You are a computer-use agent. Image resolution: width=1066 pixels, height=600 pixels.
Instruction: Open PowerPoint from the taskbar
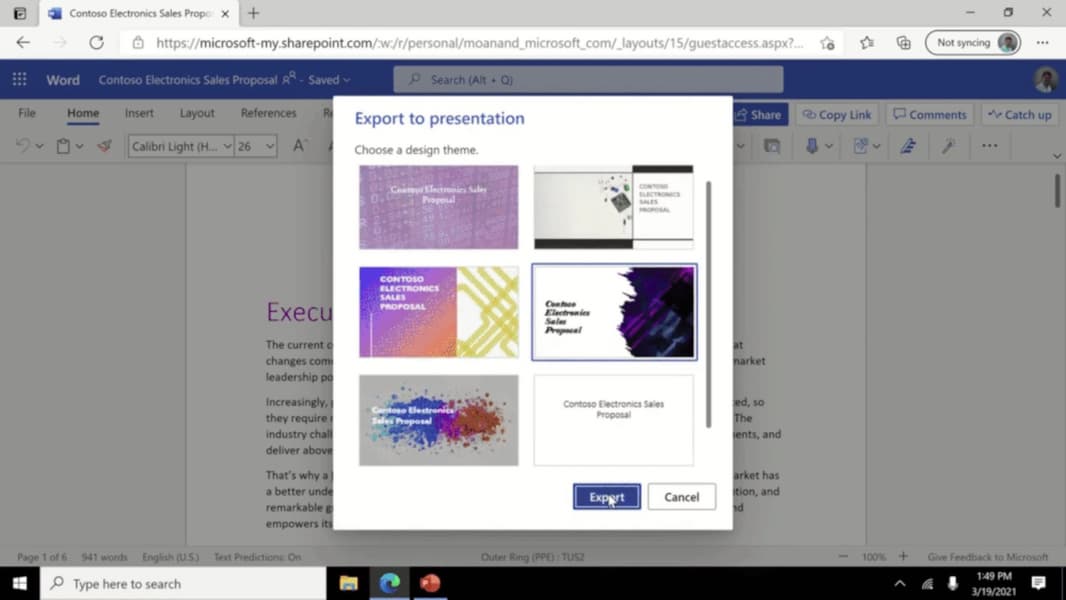pos(430,583)
